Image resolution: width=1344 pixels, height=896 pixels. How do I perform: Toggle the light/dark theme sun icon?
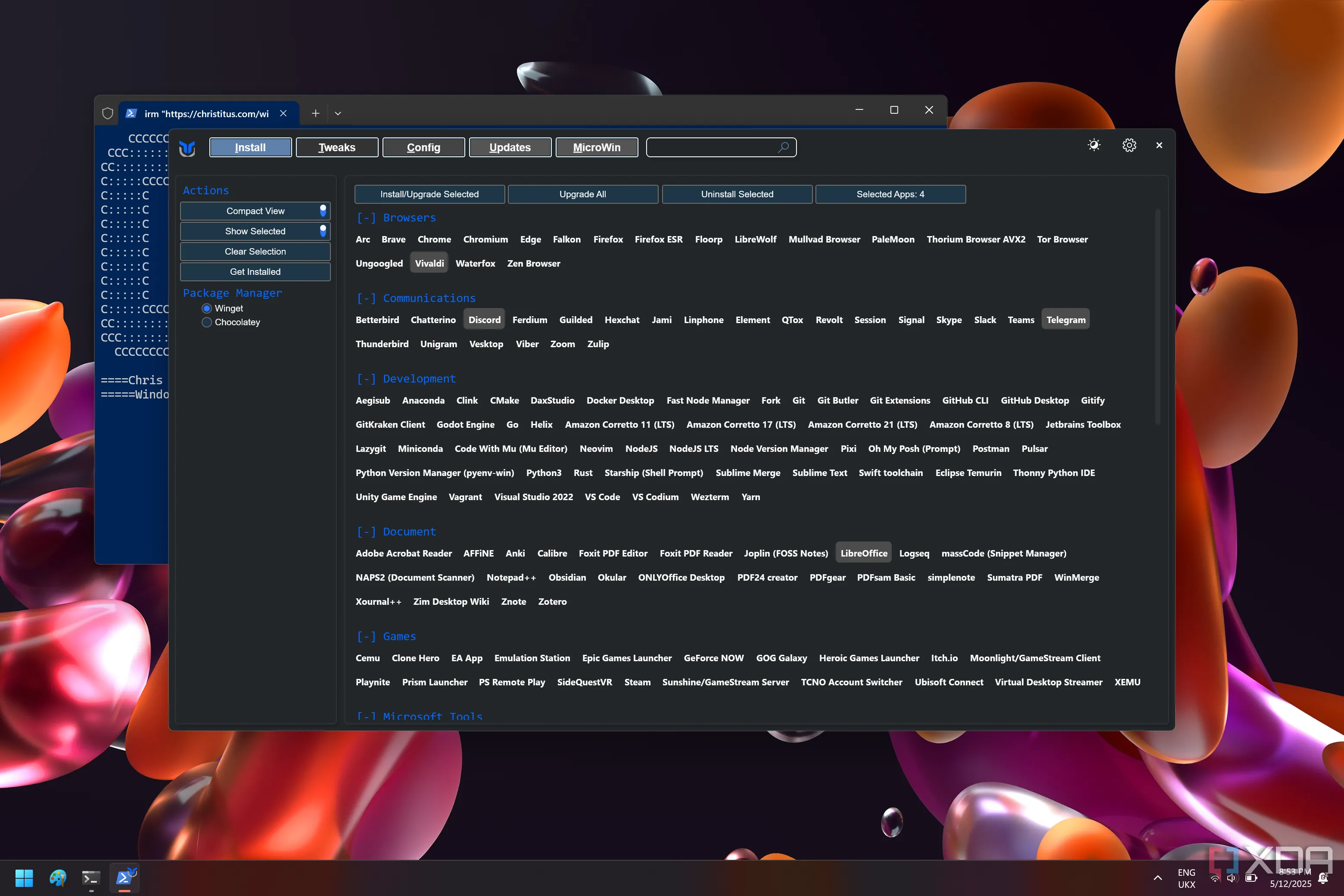(x=1094, y=145)
